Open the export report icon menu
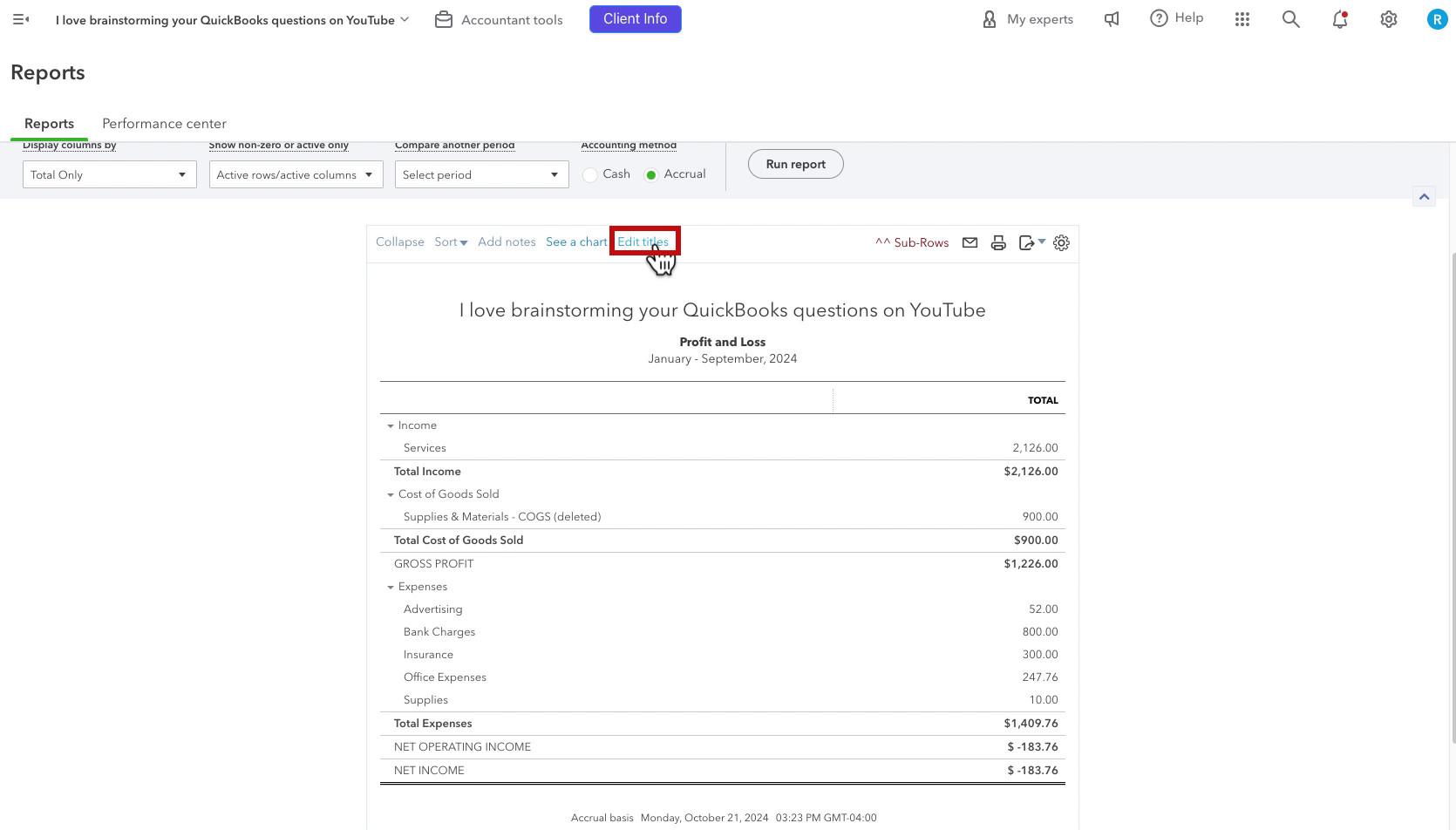1456x830 pixels. click(x=1031, y=243)
